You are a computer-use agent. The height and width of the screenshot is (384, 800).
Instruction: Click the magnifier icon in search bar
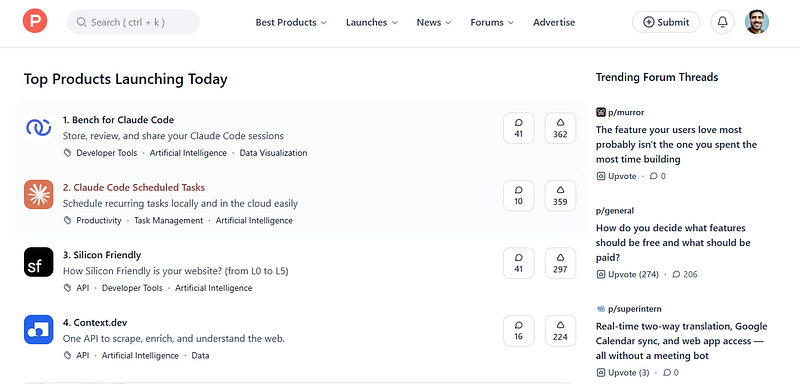81,22
